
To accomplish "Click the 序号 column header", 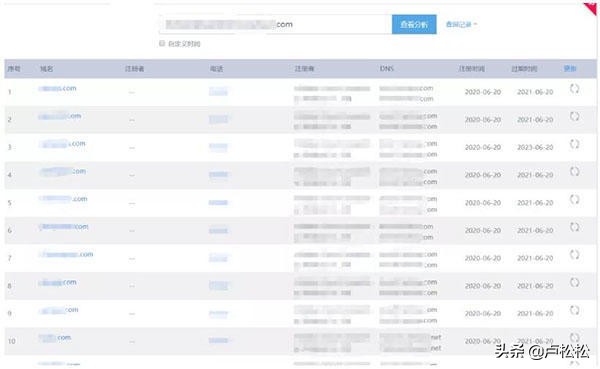I will pyautogui.click(x=14, y=69).
